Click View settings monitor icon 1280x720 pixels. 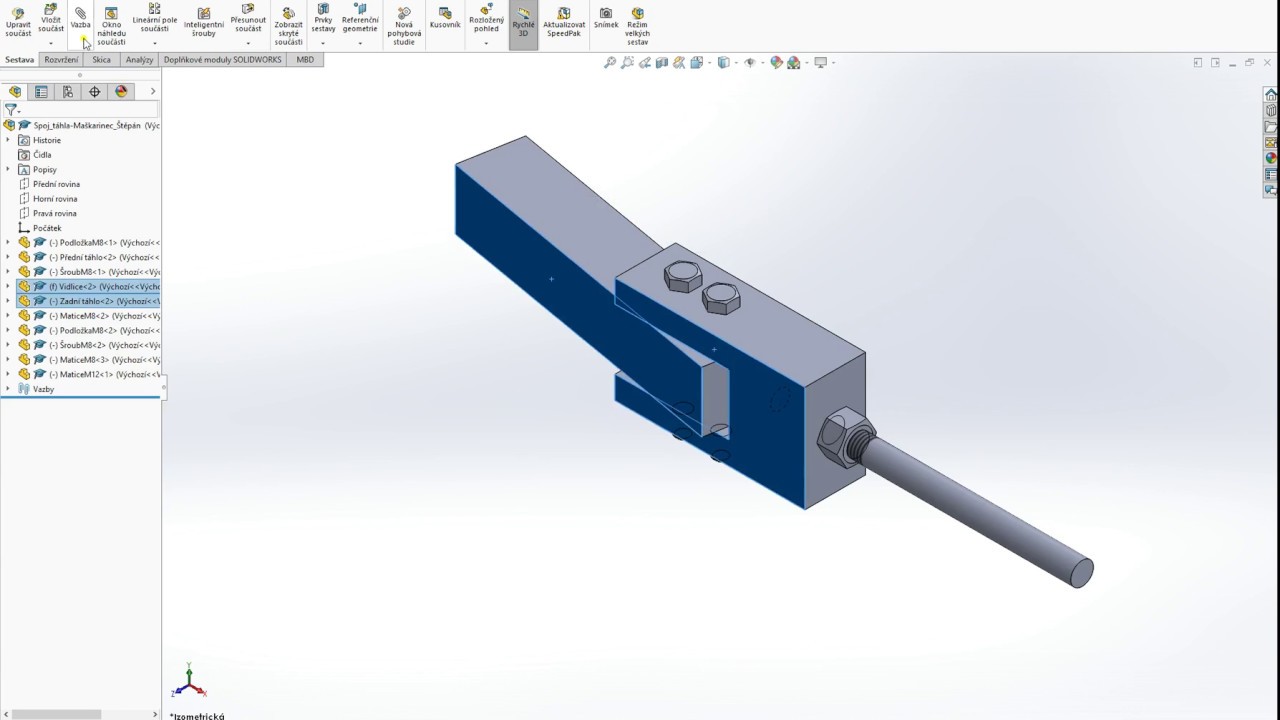821,62
